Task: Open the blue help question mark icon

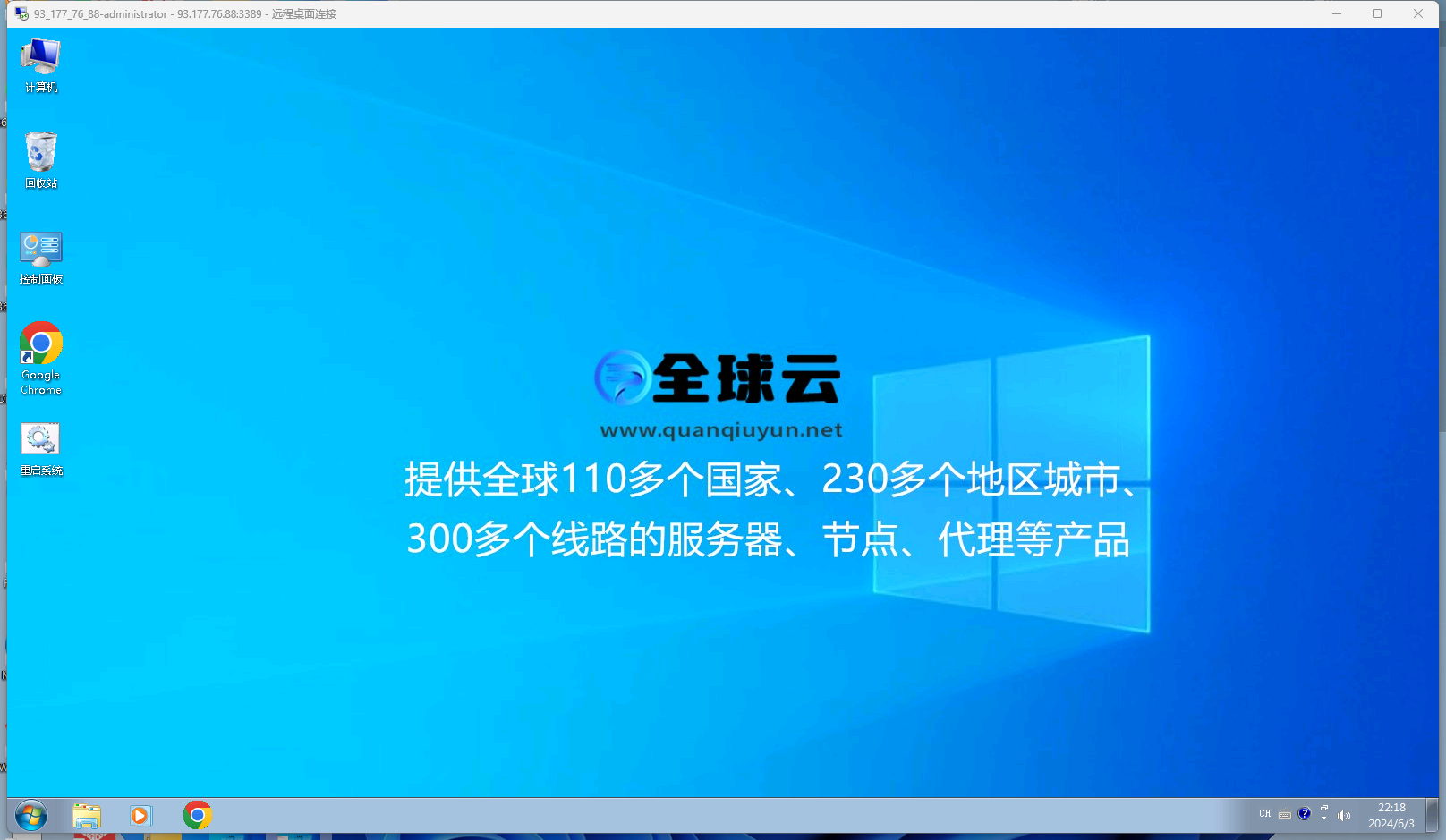Action: (x=1305, y=814)
